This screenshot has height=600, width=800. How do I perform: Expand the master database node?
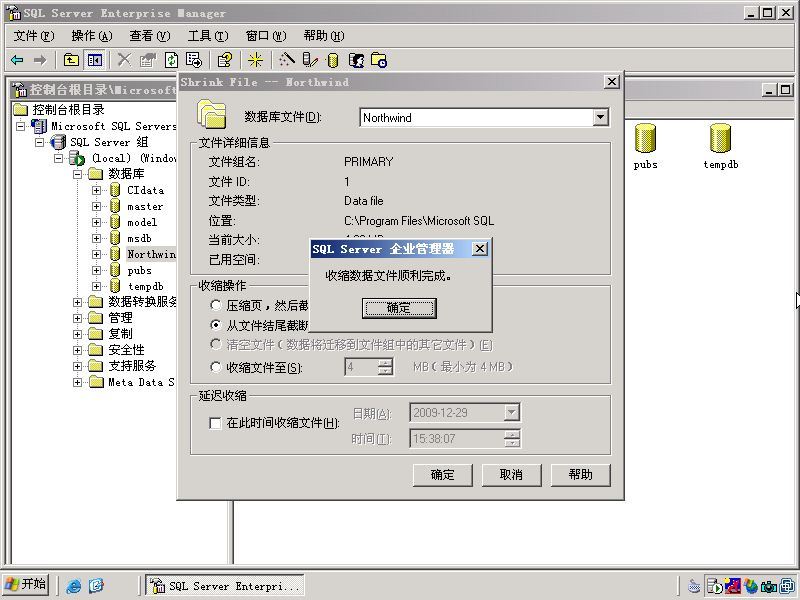click(x=96, y=206)
